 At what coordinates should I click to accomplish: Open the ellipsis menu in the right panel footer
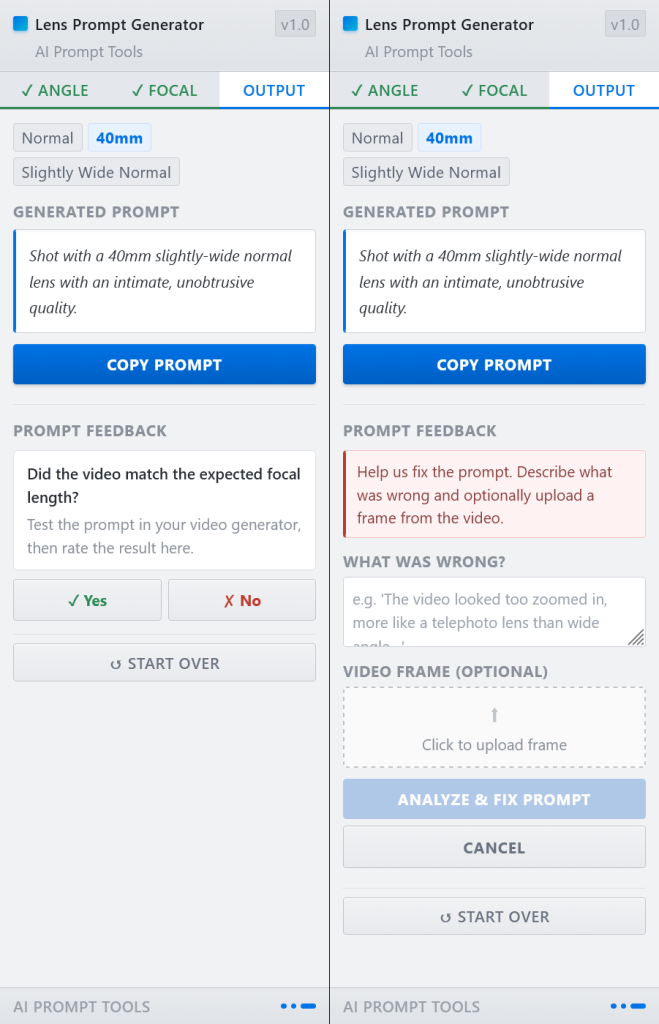pos(627,1006)
